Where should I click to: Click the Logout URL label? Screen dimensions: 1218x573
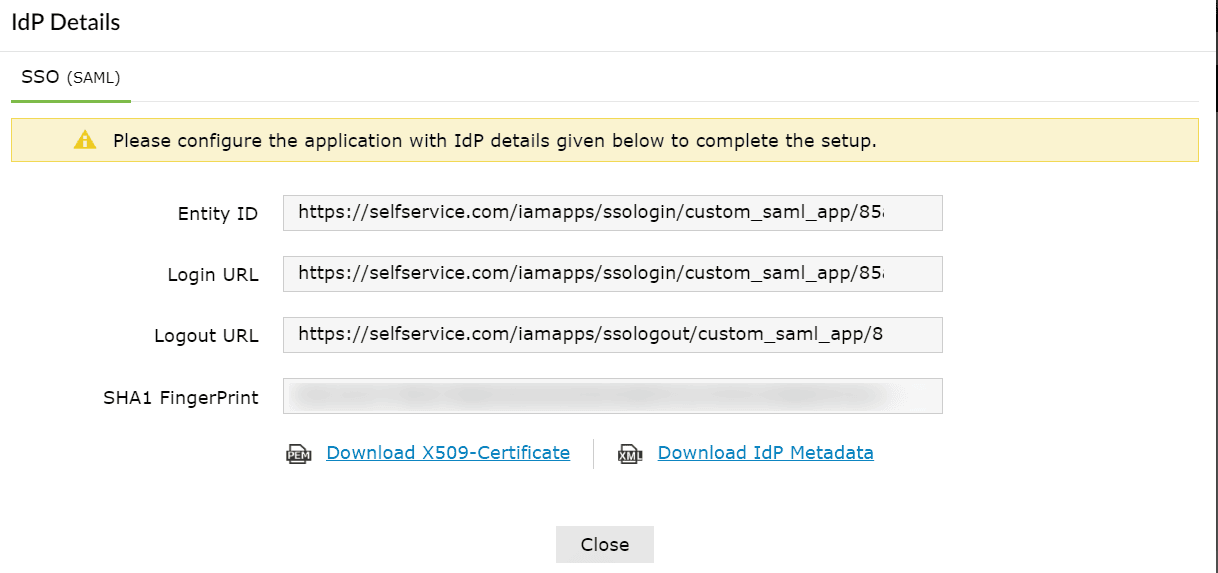click(206, 336)
